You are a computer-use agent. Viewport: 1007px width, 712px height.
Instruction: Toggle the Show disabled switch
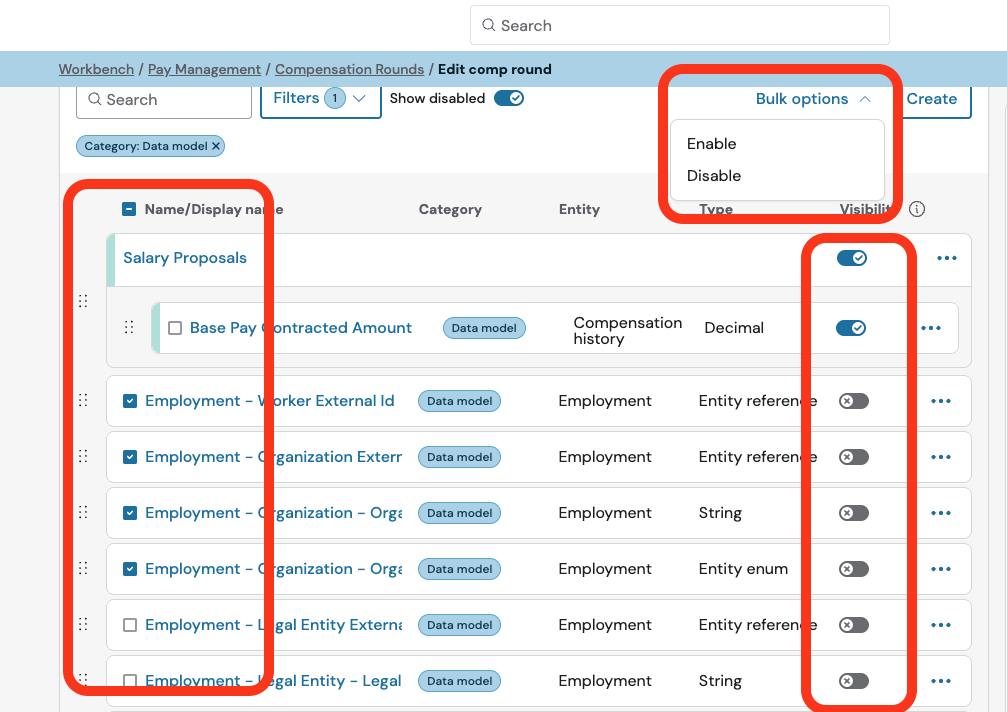509,98
